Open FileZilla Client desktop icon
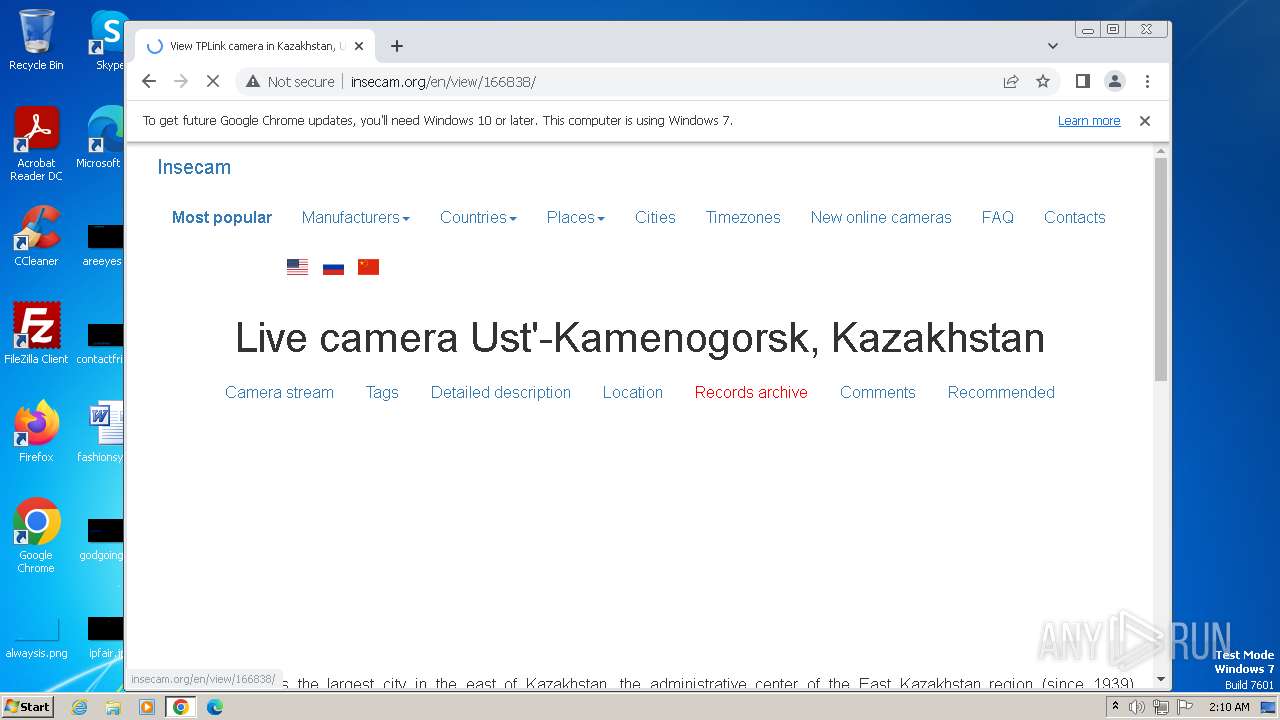 click(x=36, y=333)
